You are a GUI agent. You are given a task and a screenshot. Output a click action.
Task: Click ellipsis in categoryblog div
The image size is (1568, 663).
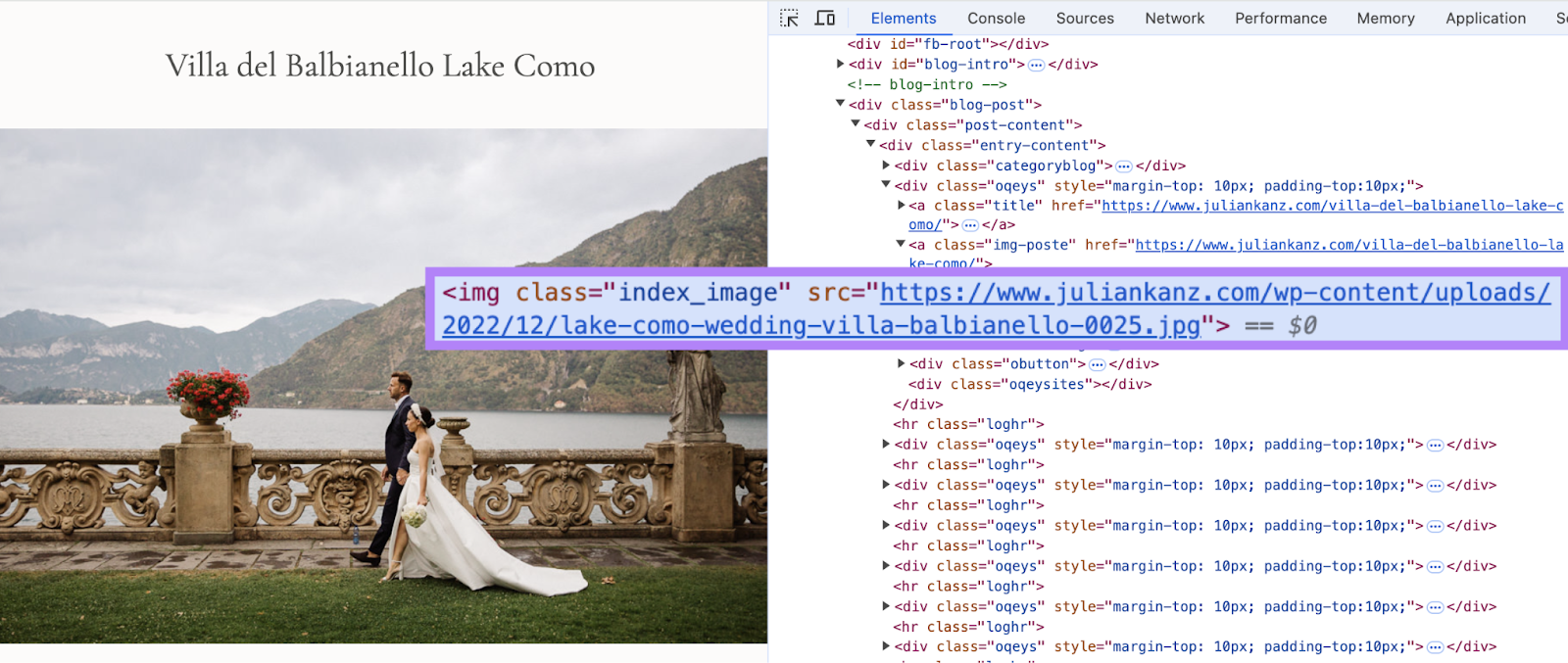1124,166
